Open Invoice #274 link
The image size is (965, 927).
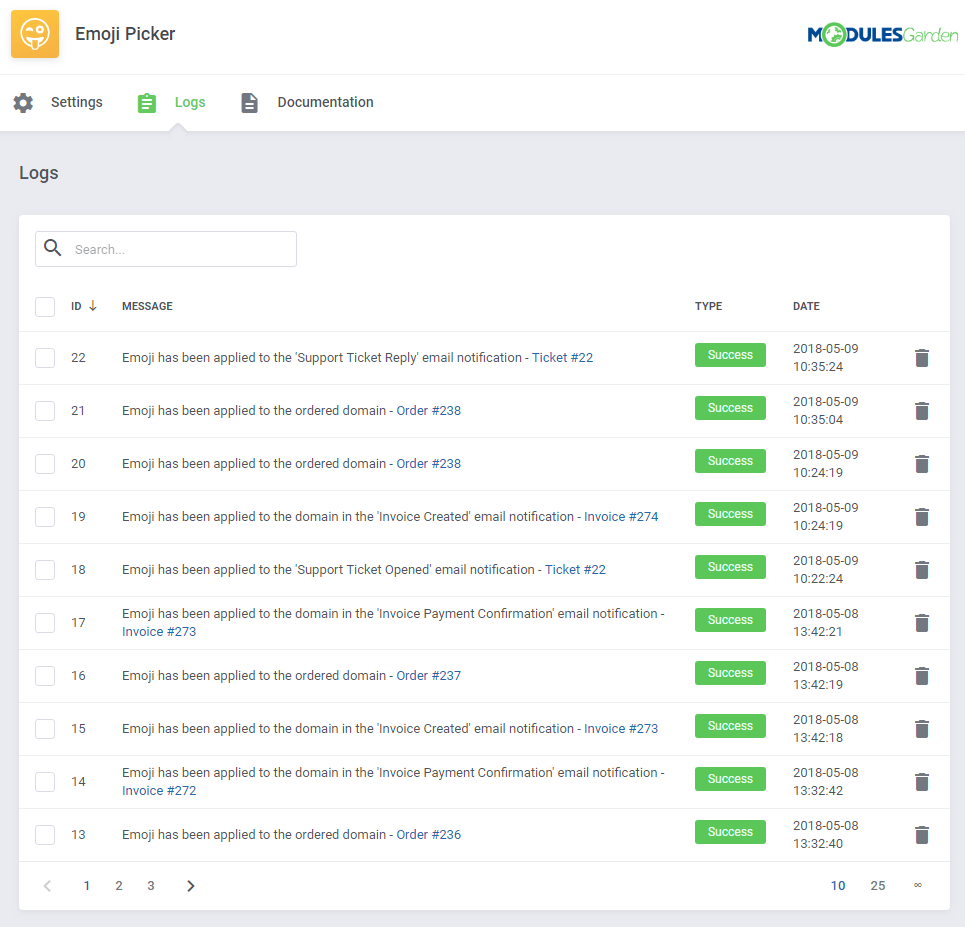click(x=621, y=516)
